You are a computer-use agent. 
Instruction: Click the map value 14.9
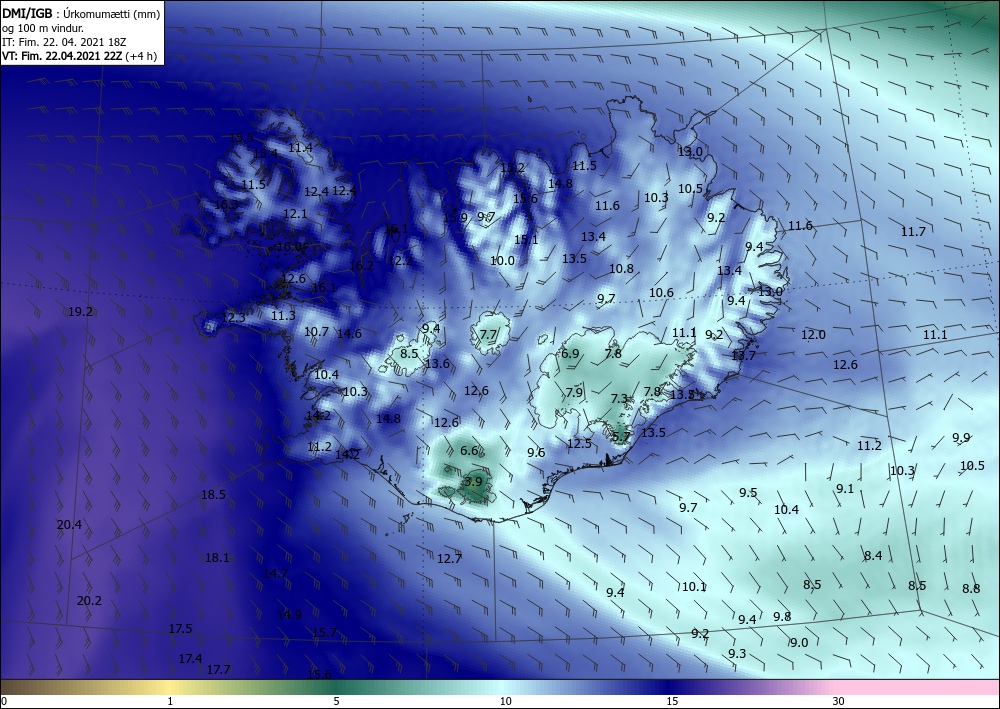coord(289,615)
